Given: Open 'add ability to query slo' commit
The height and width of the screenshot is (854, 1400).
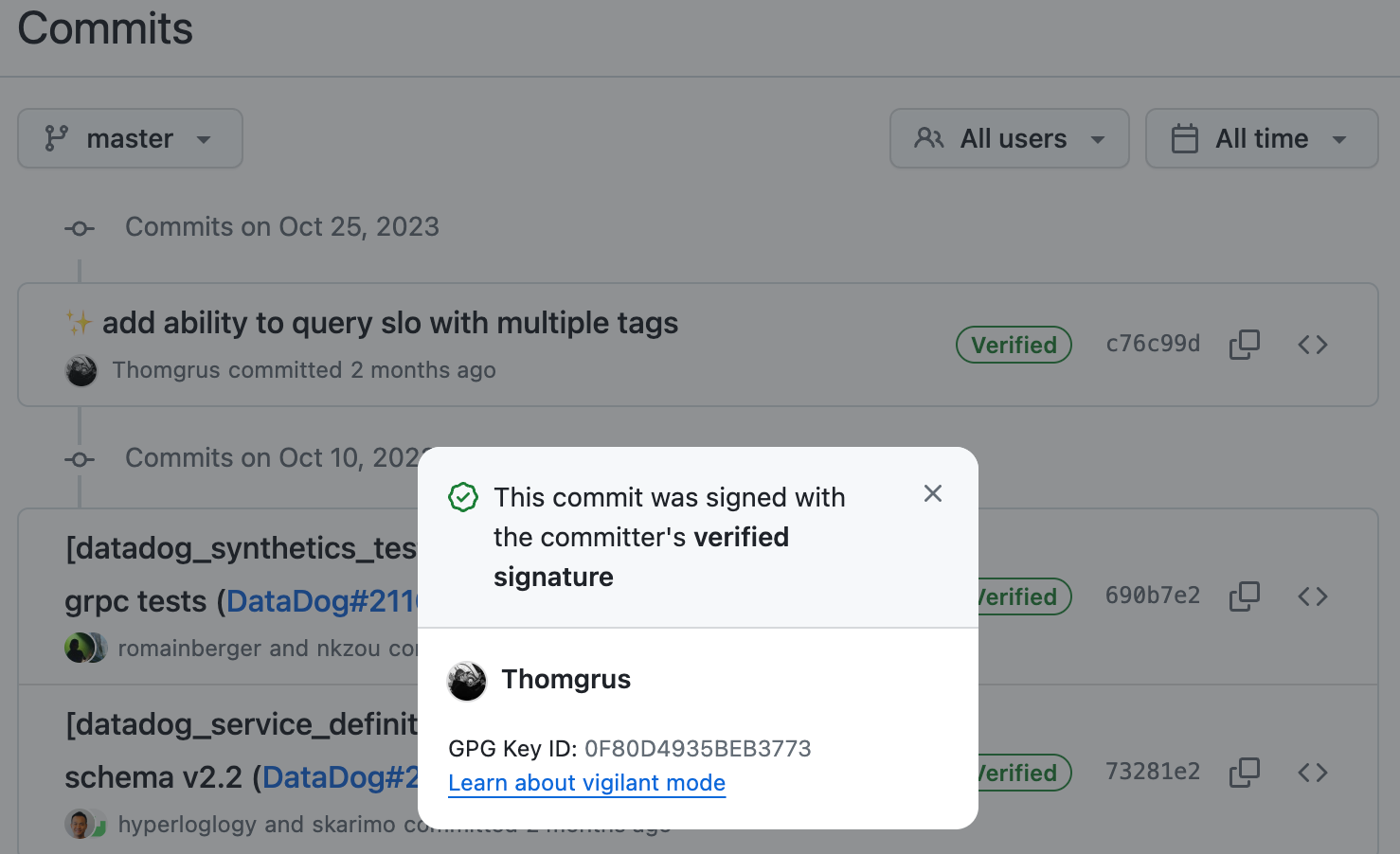Looking at the screenshot, I should point(389,323).
